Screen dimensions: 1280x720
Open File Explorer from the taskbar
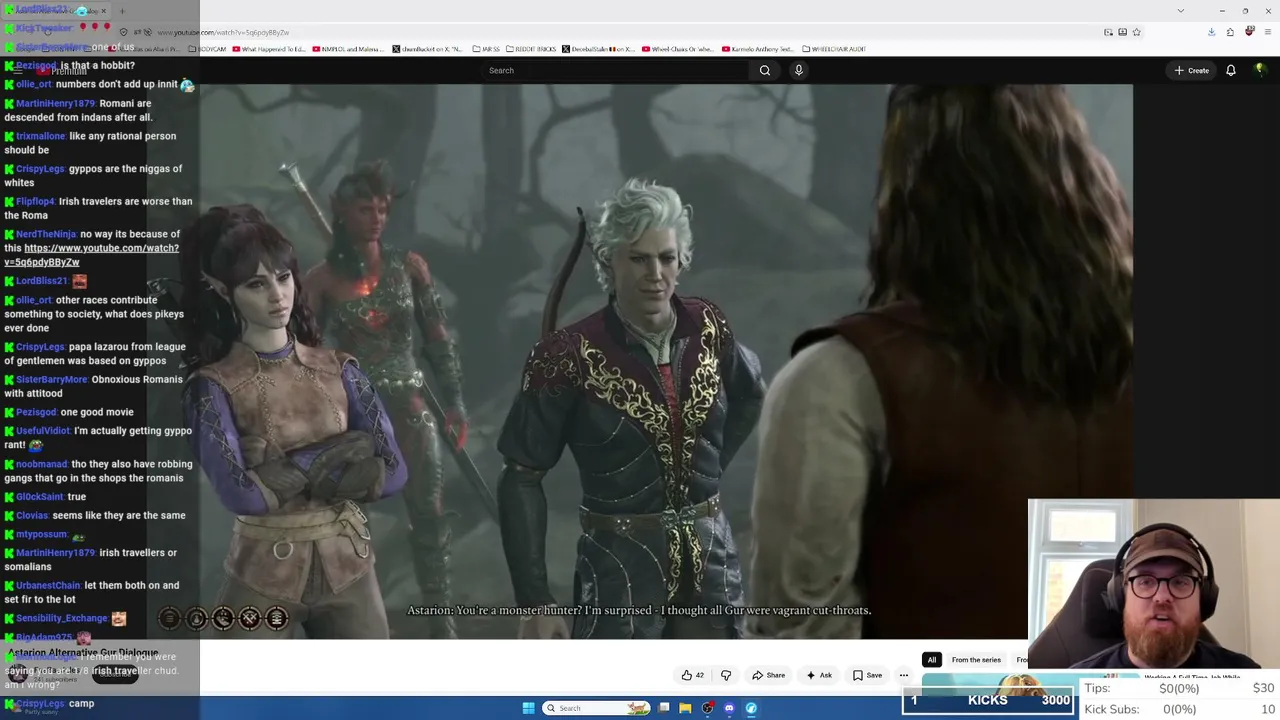685,708
